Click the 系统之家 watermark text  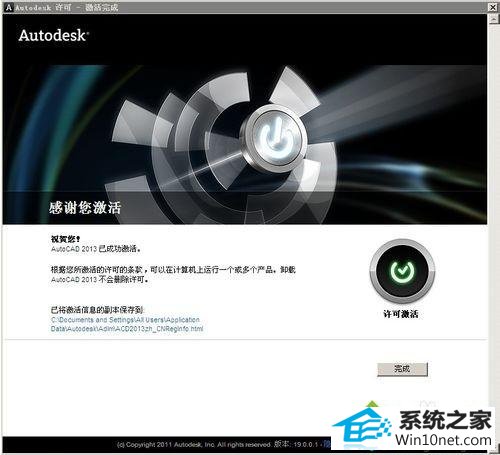pos(445,420)
